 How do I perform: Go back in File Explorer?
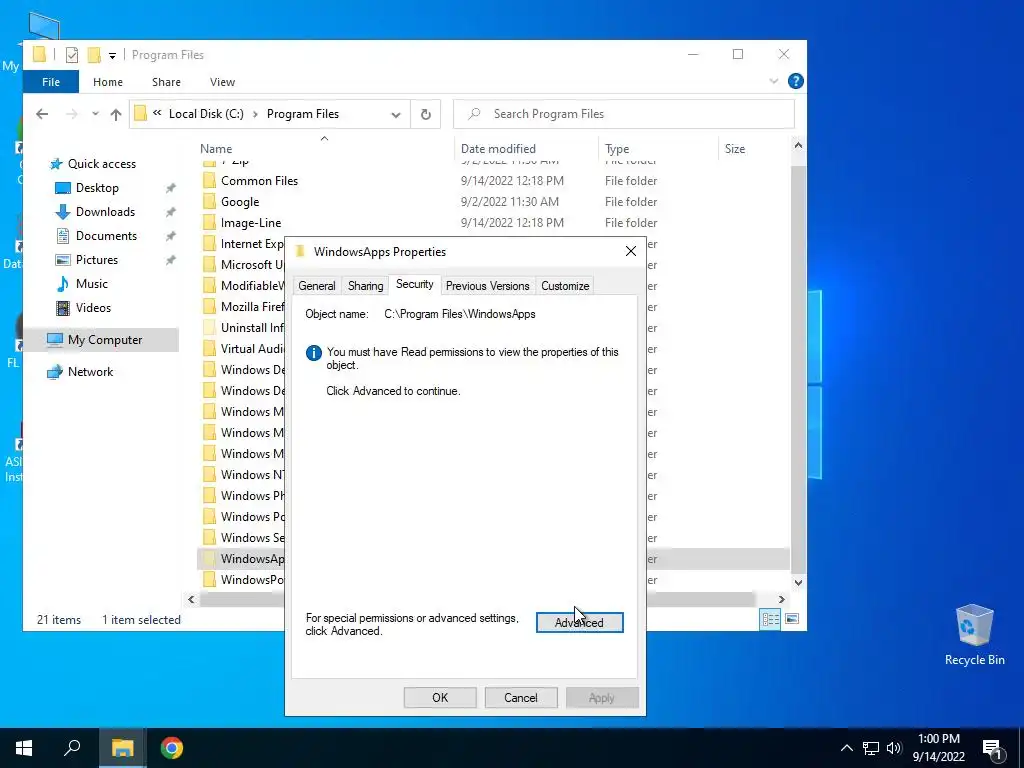pos(42,114)
